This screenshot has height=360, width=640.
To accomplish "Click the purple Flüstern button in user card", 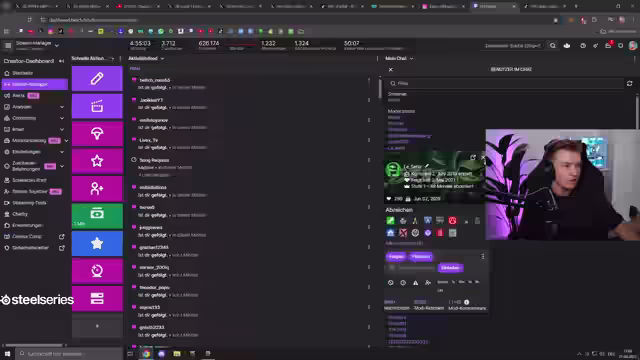I will click(x=421, y=256).
